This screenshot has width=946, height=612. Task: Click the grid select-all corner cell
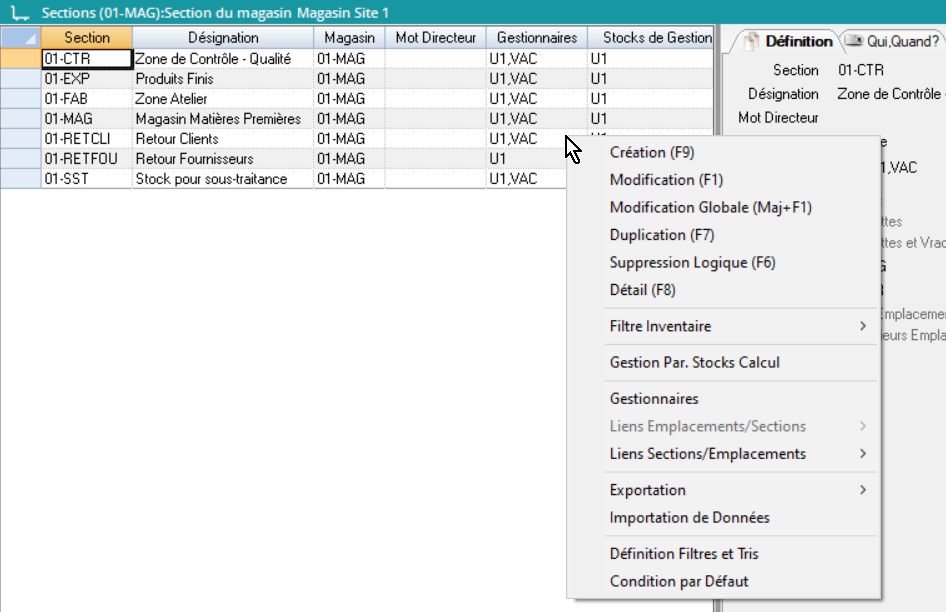[20, 38]
